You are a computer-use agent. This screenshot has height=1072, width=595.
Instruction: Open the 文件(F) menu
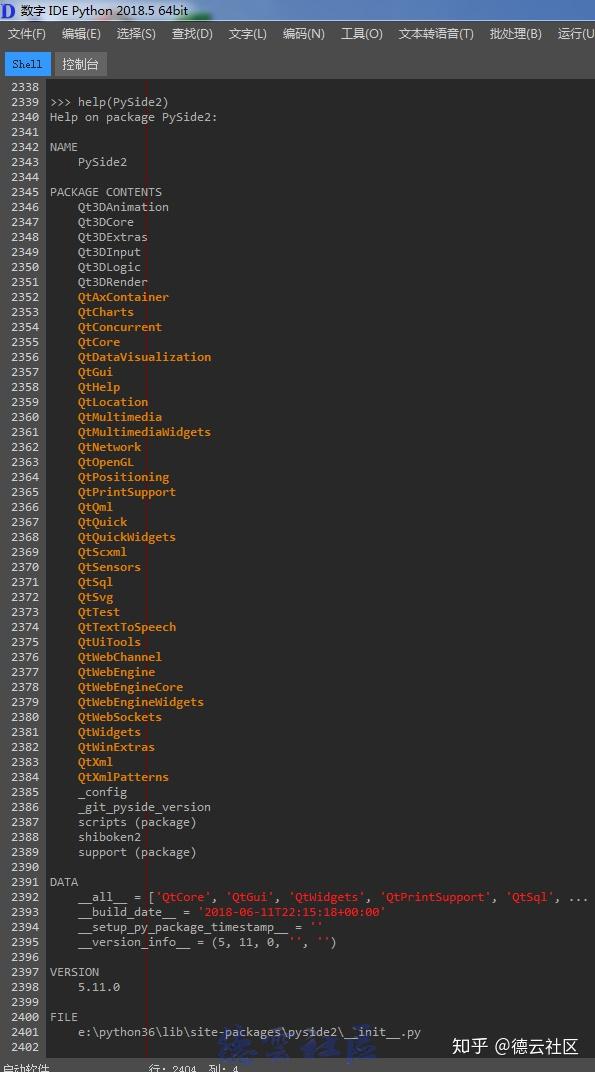click(26, 33)
